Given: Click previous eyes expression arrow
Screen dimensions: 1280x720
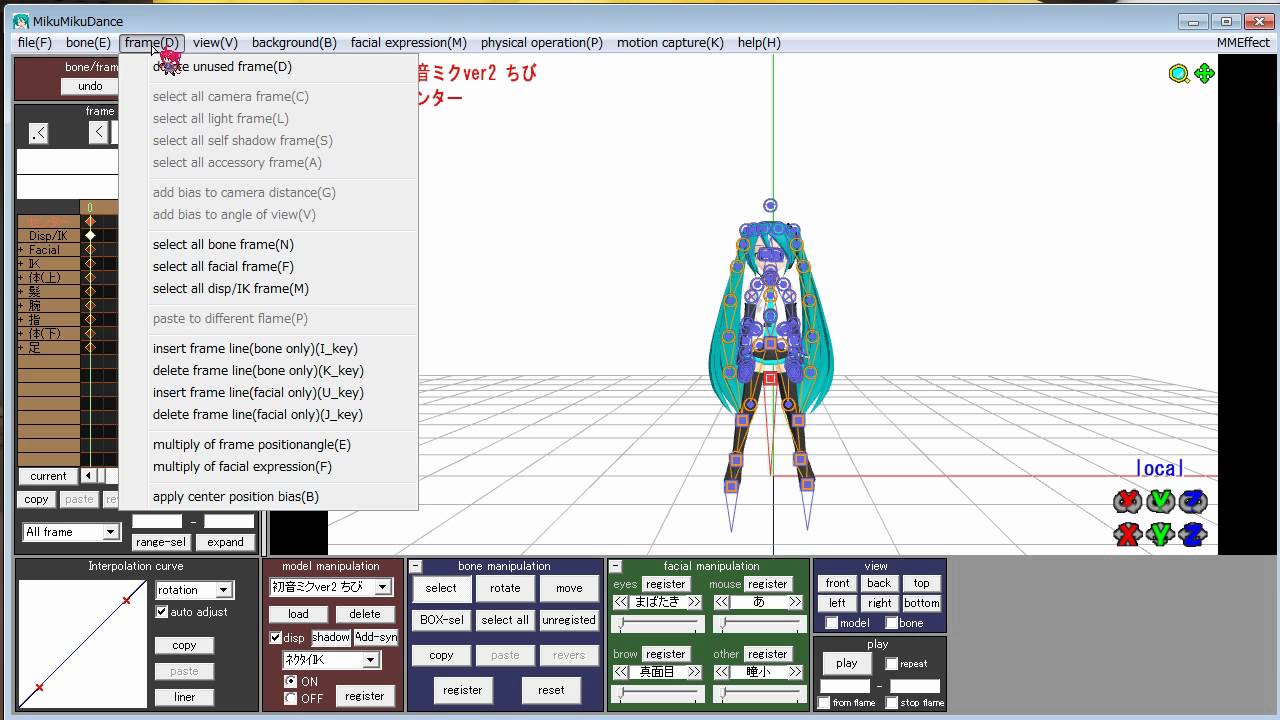Looking at the screenshot, I should click(x=621, y=602).
